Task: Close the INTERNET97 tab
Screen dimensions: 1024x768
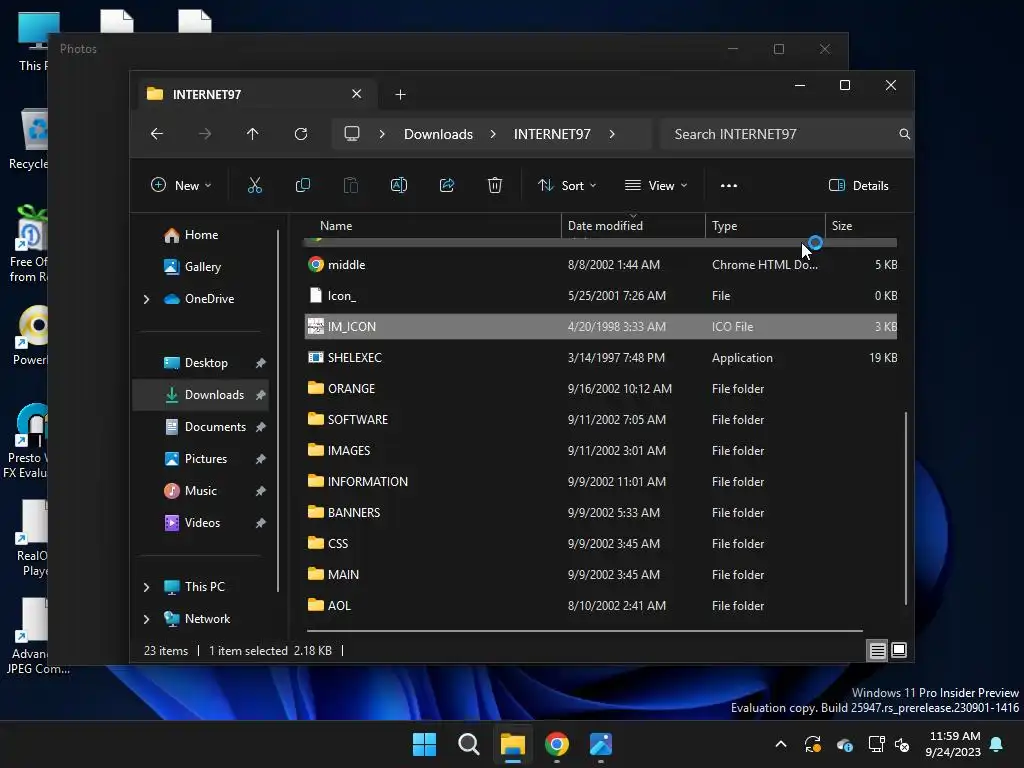Action: pos(357,94)
